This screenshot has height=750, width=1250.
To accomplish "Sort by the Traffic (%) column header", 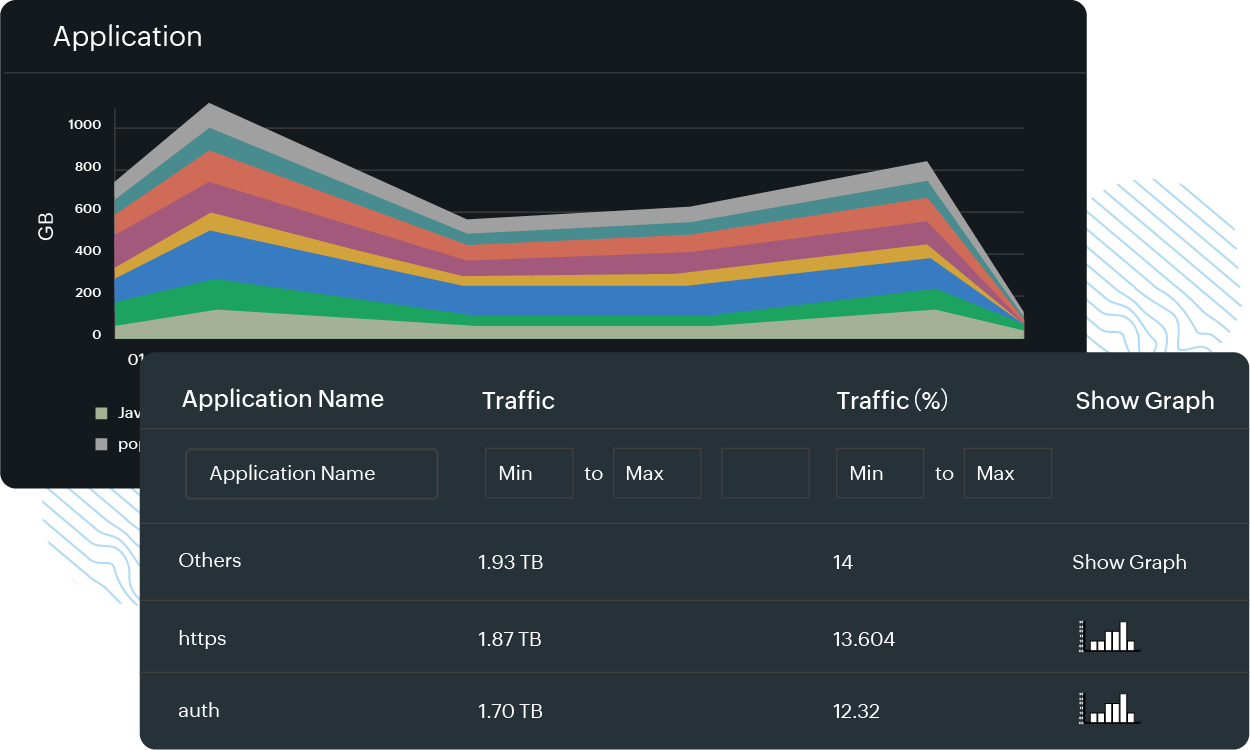I will pyautogui.click(x=891, y=399).
